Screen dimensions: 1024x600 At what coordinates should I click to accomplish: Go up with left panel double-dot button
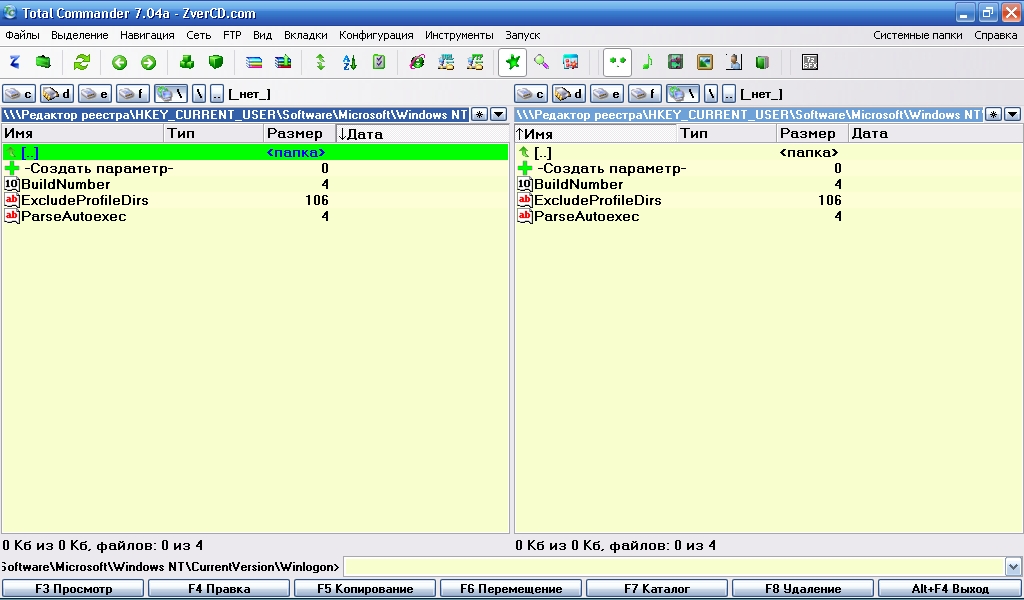point(217,94)
